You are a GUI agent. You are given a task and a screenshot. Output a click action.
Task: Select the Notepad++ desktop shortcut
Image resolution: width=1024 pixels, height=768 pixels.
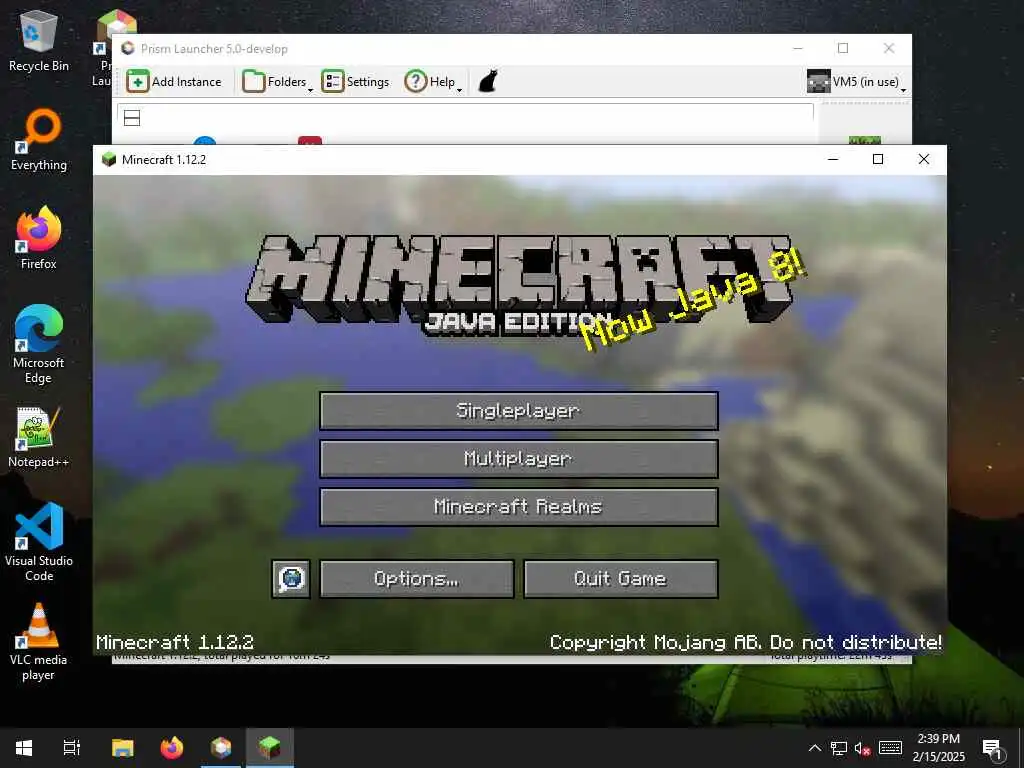39,437
